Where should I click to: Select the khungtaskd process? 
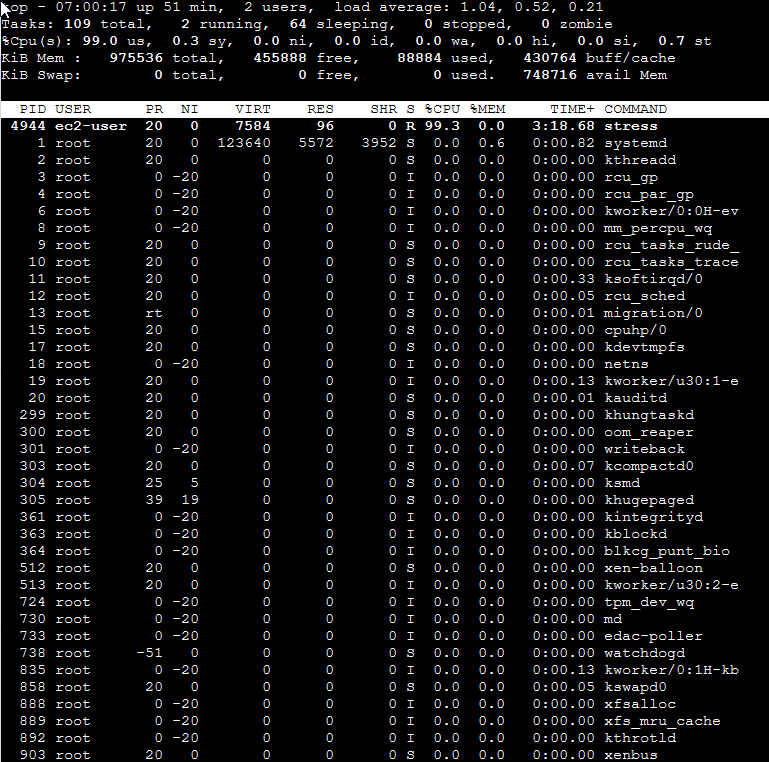tap(649, 415)
